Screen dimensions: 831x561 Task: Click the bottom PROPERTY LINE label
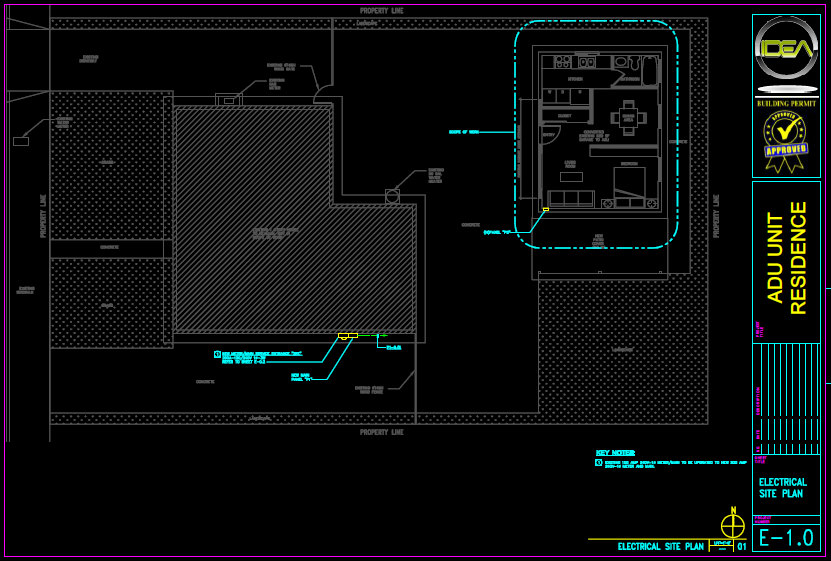pyautogui.click(x=381, y=432)
